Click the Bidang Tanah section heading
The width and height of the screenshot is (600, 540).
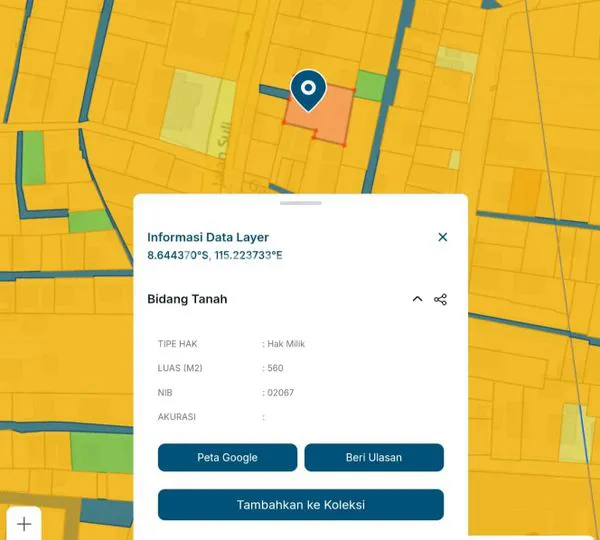[x=187, y=299]
